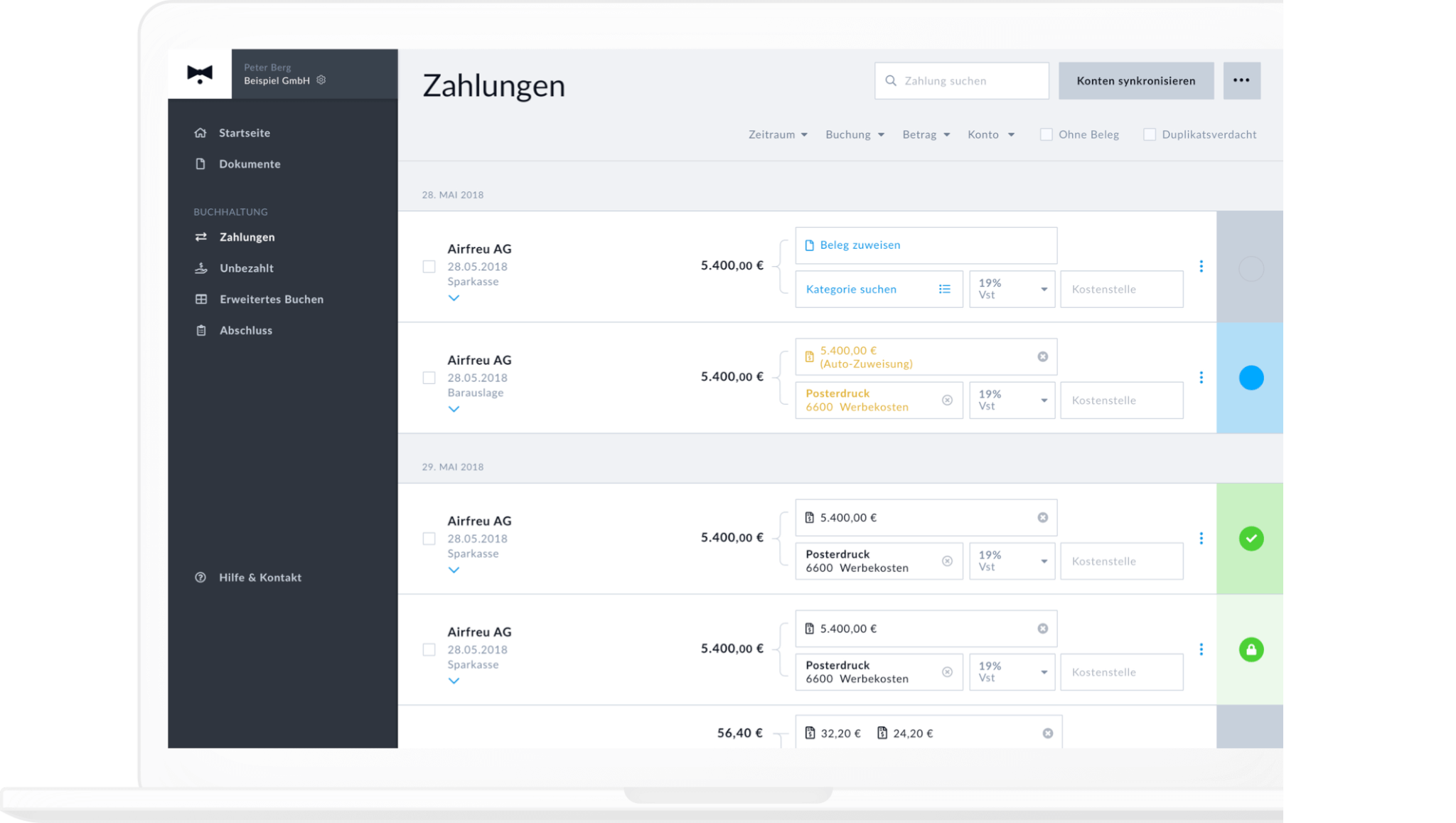Click Kostenstelle field in the checkmarked row
Image resolution: width=1456 pixels, height=823 pixels.
(x=1121, y=561)
